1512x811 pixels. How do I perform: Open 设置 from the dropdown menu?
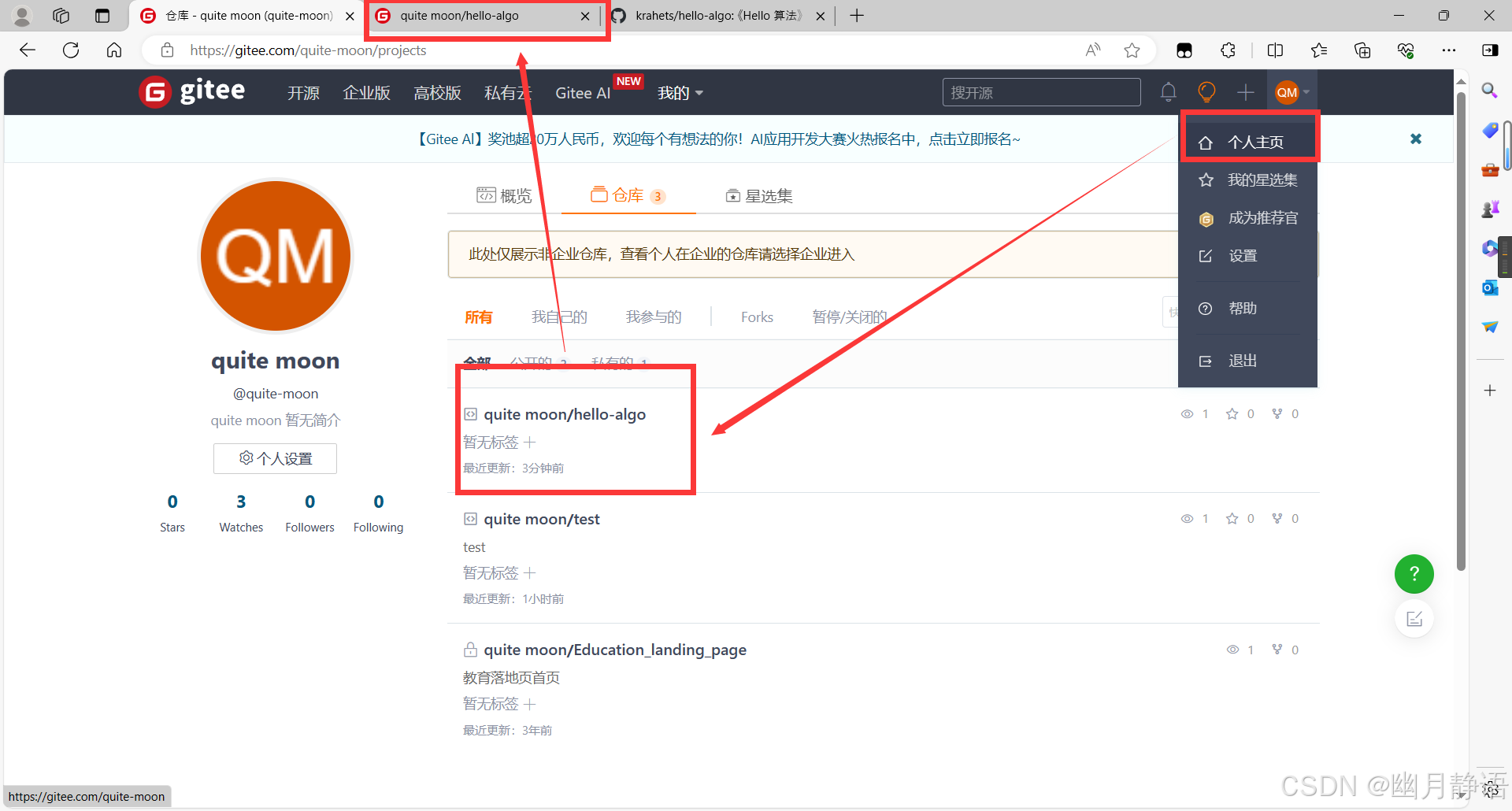click(x=1249, y=256)
